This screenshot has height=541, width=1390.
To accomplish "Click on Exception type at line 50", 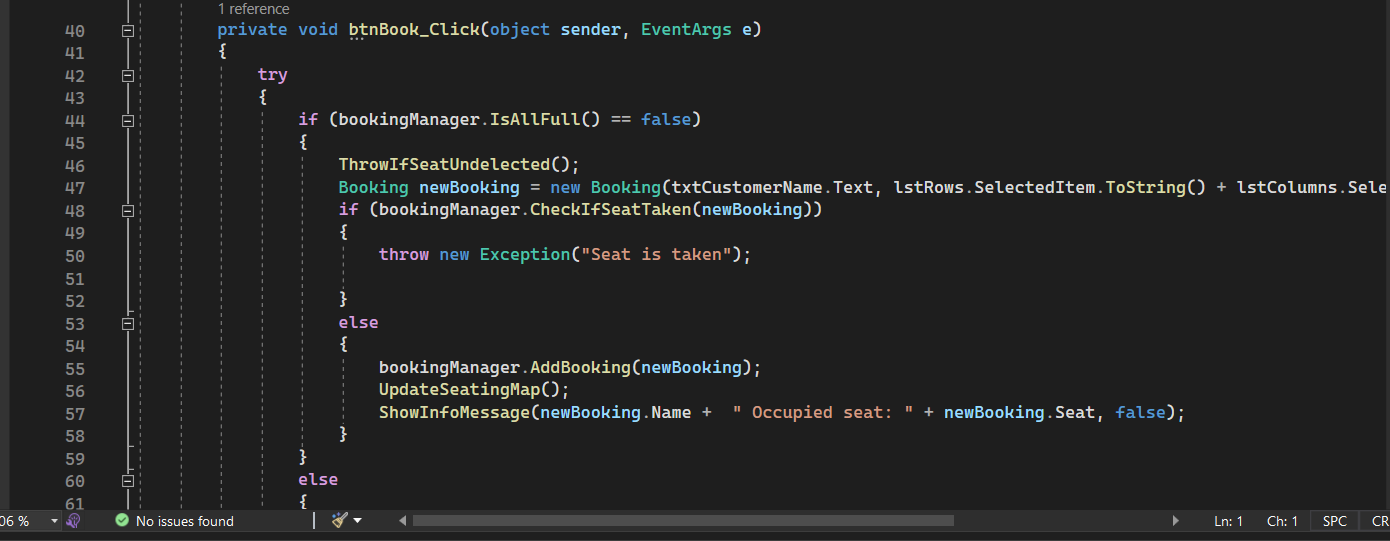I will pos(525,254).
